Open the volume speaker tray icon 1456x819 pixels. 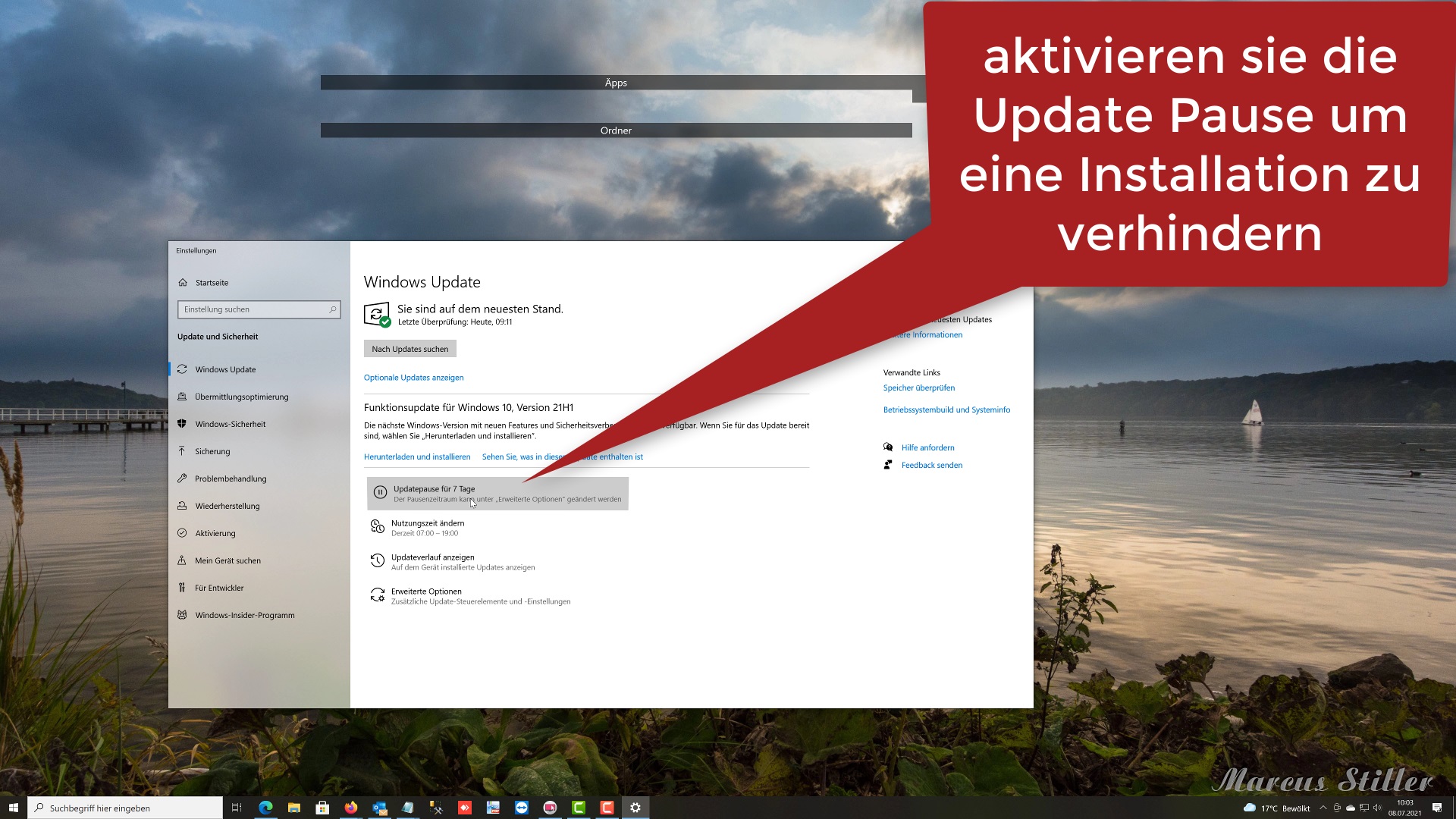tap(1378, 808)
